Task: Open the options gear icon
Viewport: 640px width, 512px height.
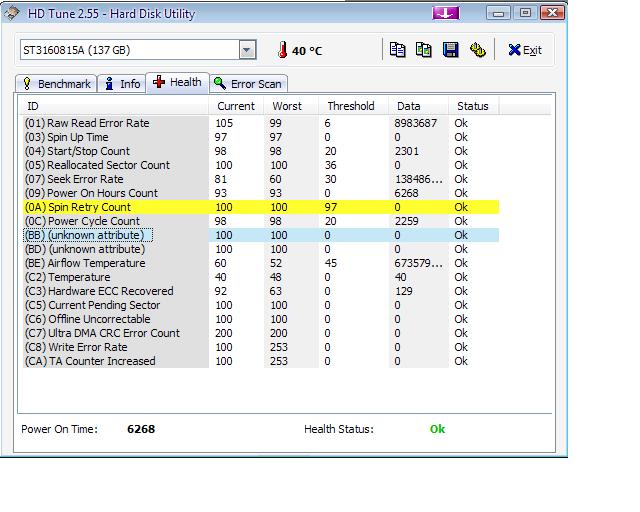Action: pyautogui.click(x=478, y=50)
